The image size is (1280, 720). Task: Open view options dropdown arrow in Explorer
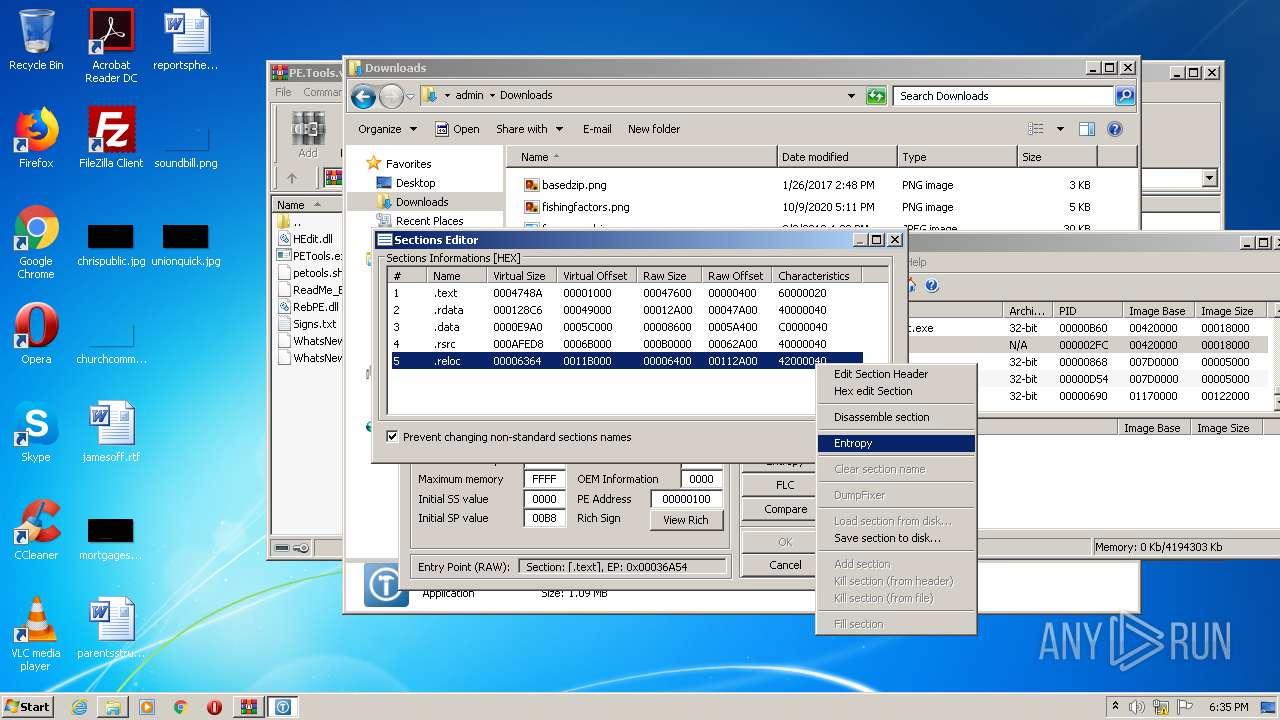click(1060, 129)
